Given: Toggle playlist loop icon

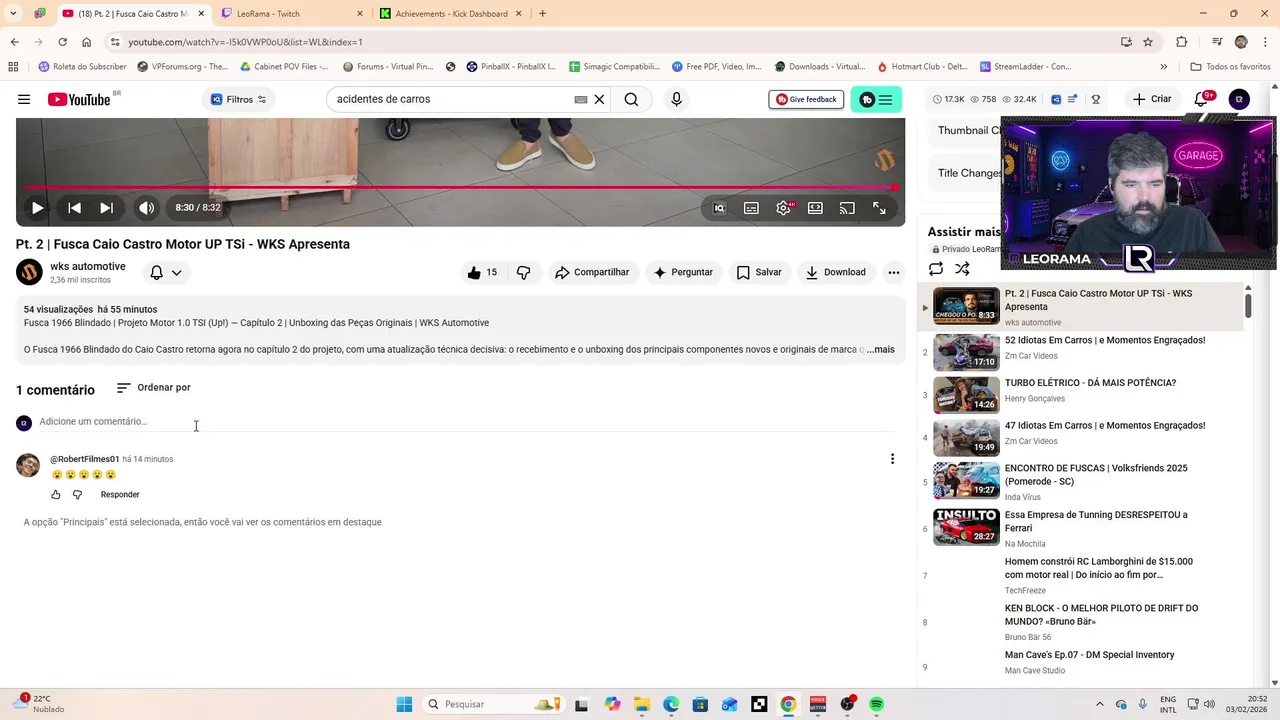Looking at the screenshot, I should [x=936, y=269].
